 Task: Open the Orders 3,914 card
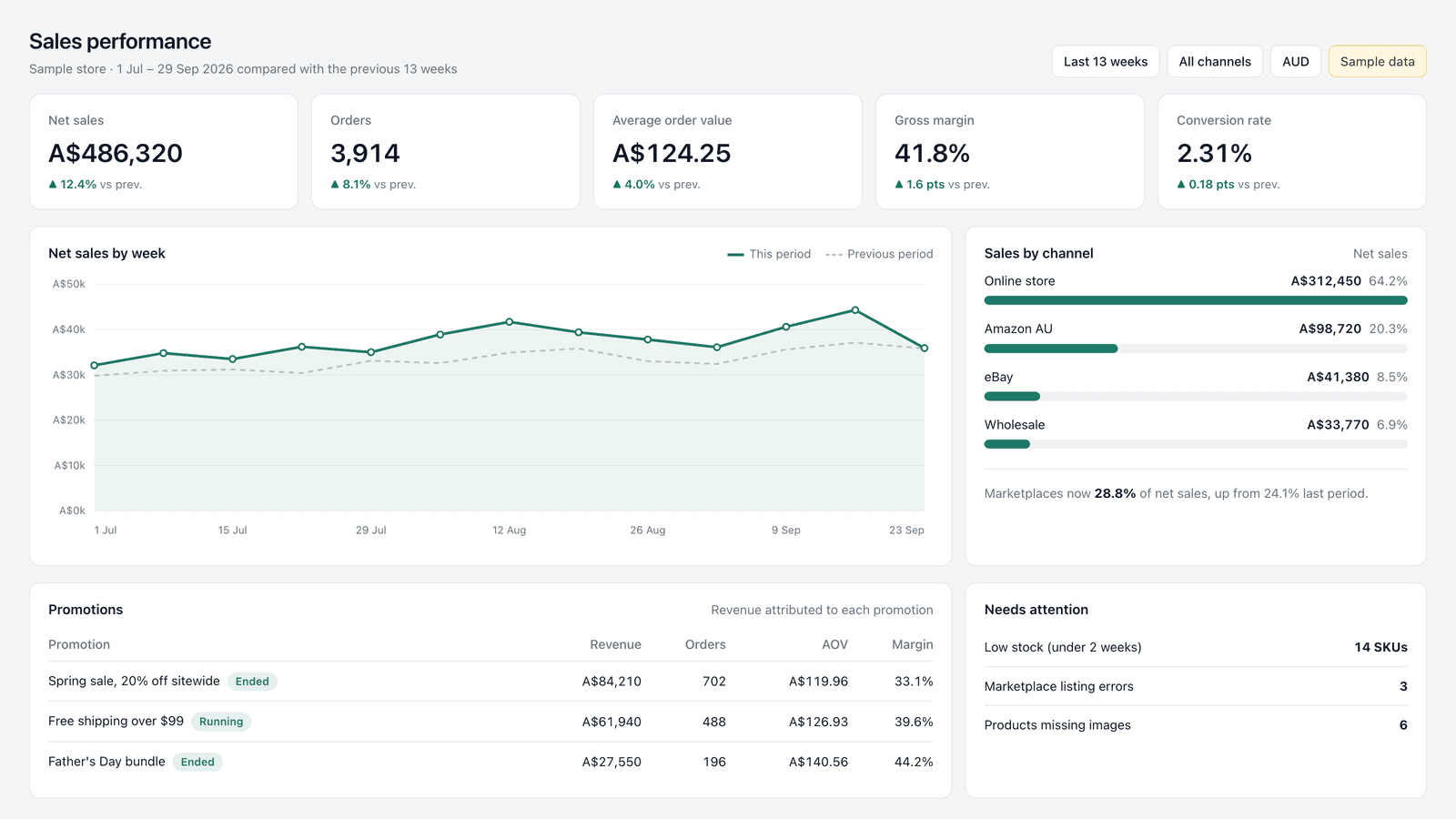point(446,152)
